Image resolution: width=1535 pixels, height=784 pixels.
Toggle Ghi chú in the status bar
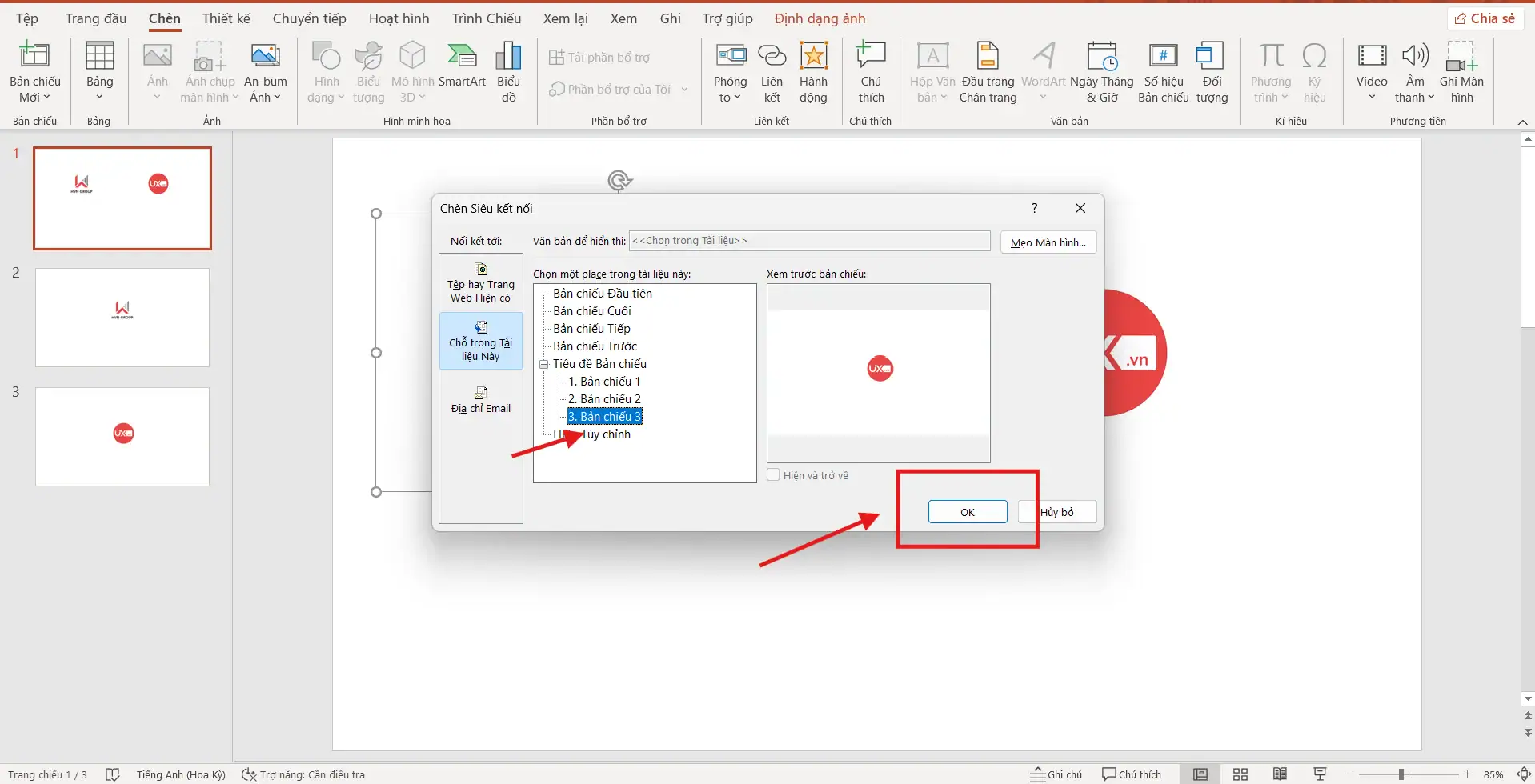tap(1056, 774)
